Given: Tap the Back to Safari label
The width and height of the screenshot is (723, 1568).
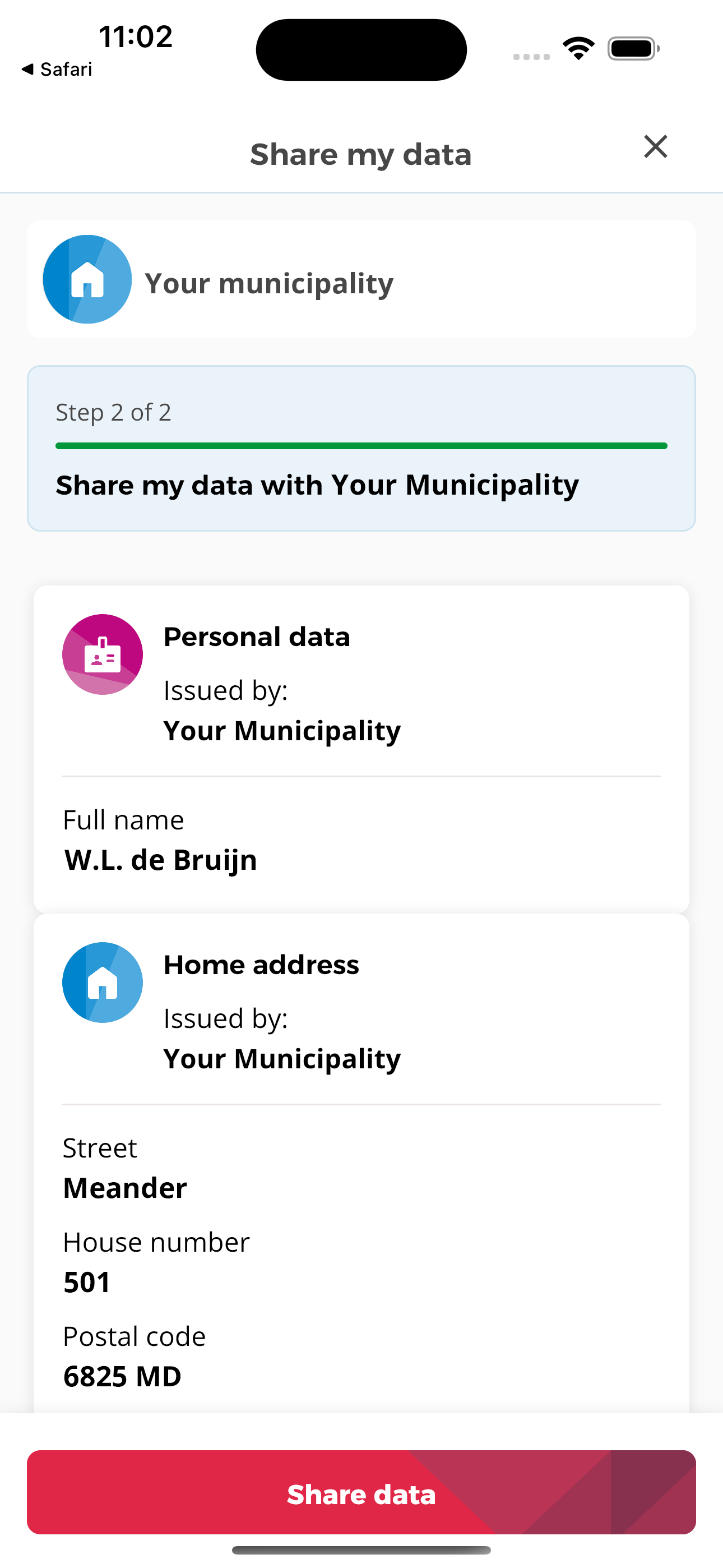Looking at the screenshot, I should pos(66,70).
